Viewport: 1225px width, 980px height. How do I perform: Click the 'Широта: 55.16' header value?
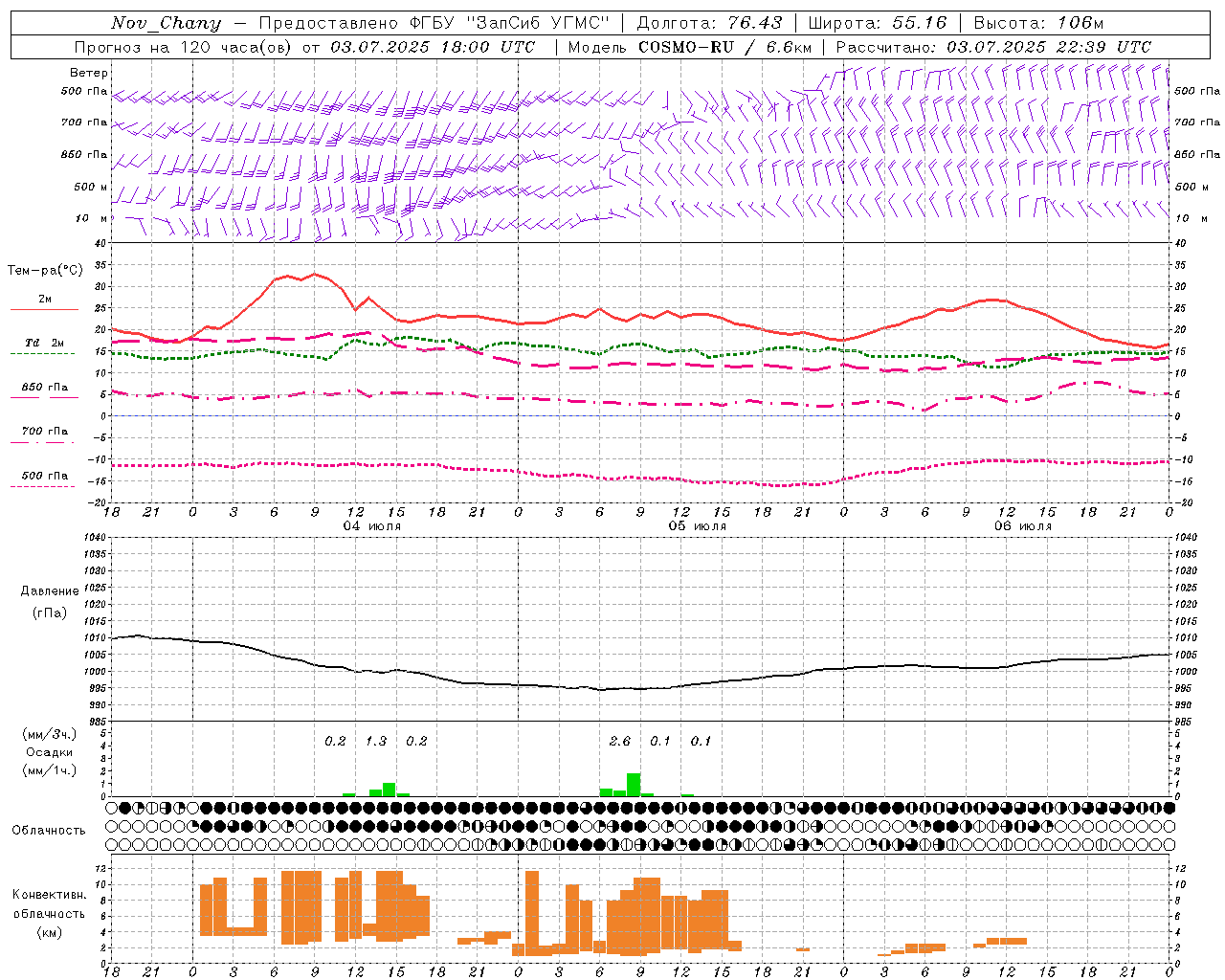[878, 23]
